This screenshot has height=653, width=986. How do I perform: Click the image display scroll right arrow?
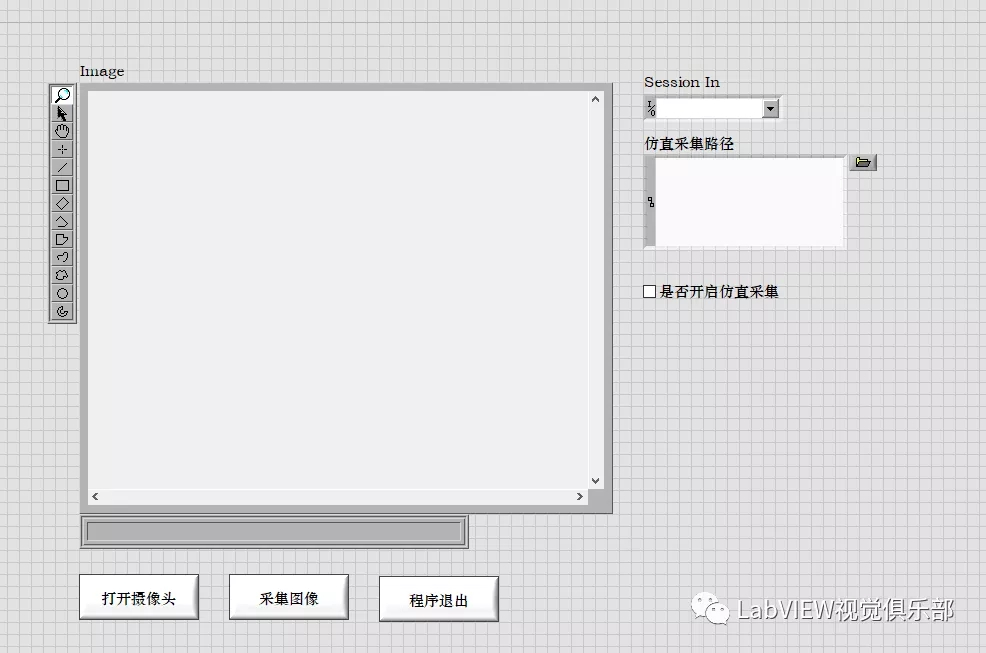580,496
